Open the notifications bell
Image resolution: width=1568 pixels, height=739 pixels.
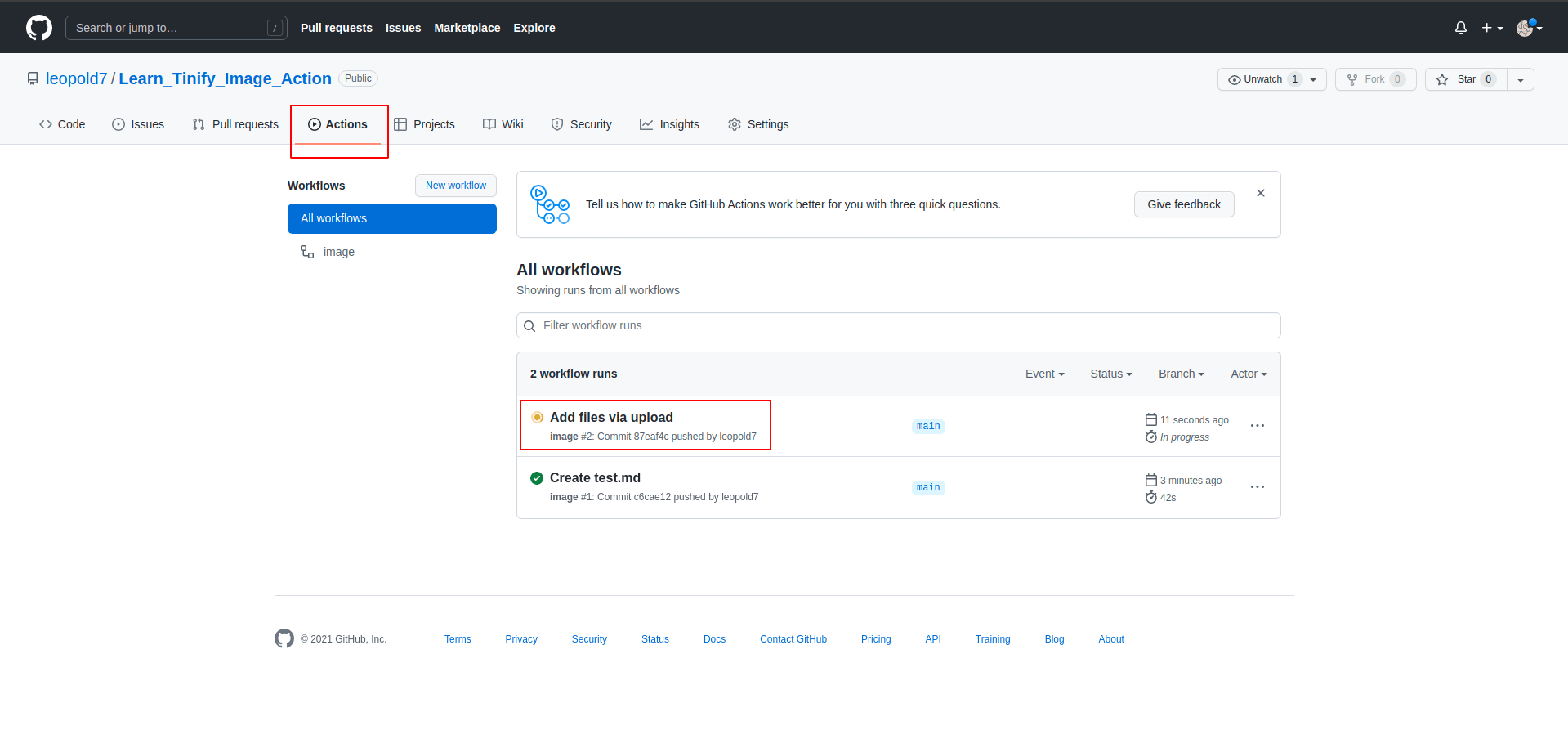tap(1460, 28)
